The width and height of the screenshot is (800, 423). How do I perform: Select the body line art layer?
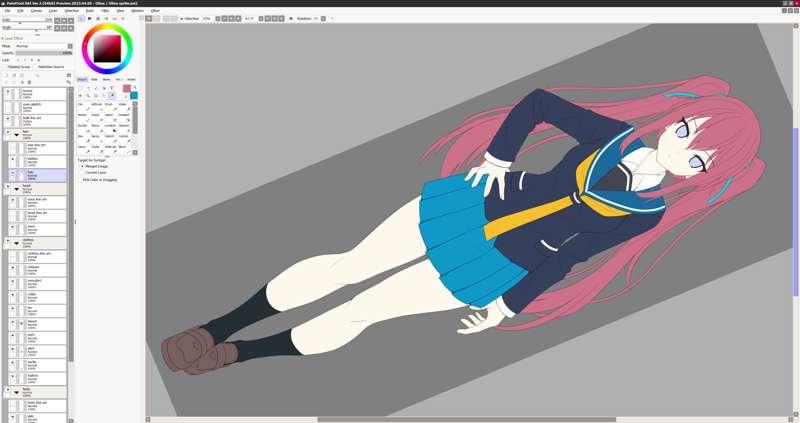pyautogui.click(x=37, y=406)
